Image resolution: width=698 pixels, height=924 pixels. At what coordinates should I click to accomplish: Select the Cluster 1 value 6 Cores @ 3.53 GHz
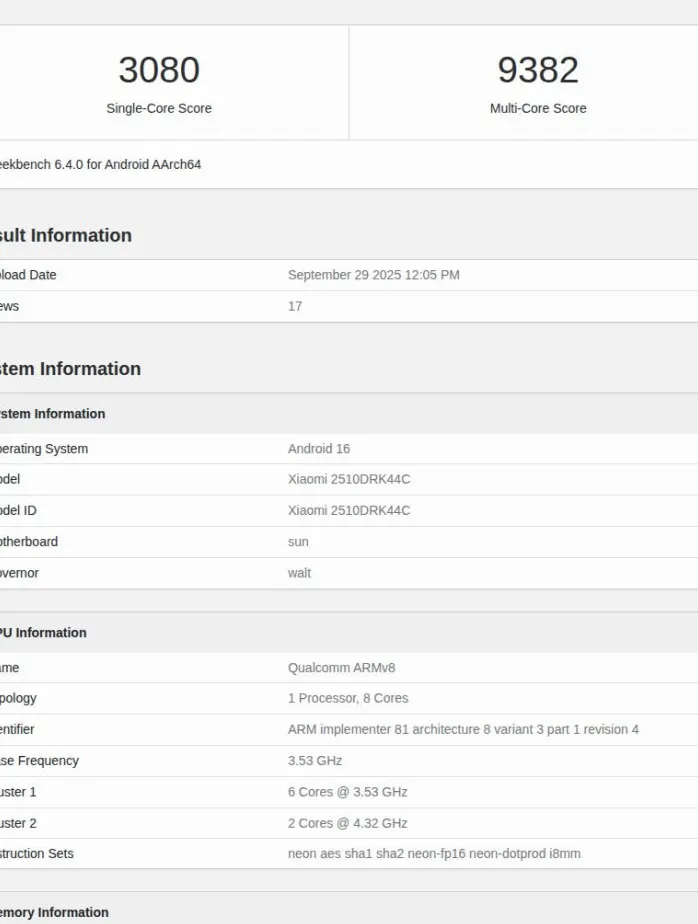point(347,792)
